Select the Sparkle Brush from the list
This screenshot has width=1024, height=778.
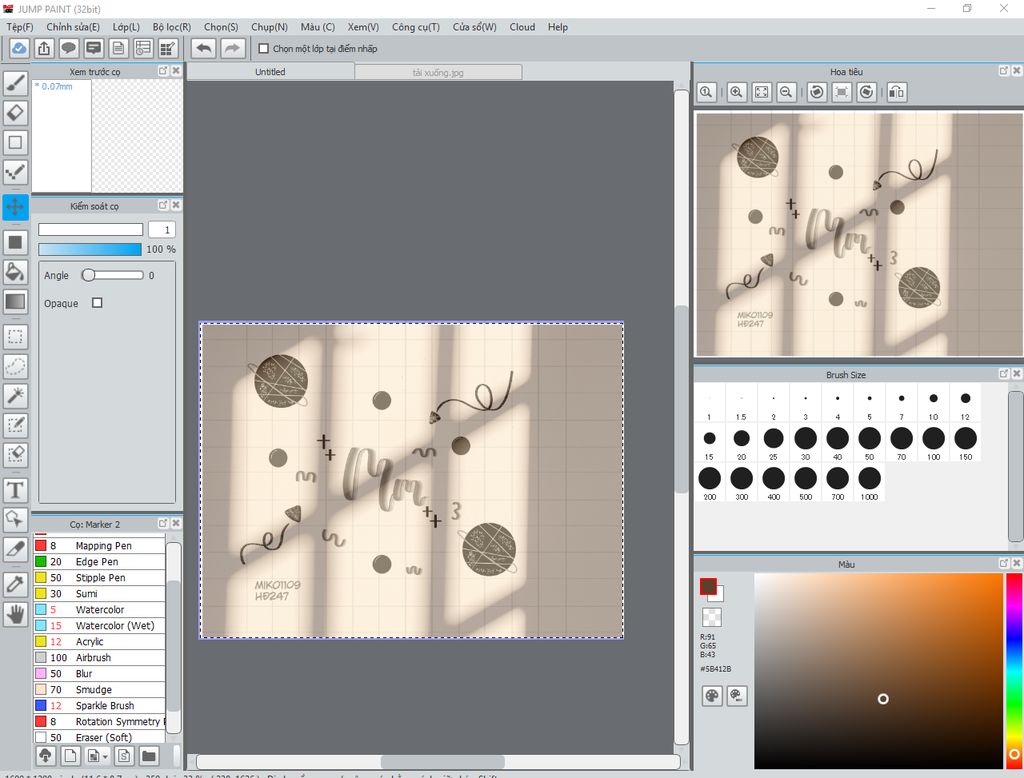[x=99, y=705]
